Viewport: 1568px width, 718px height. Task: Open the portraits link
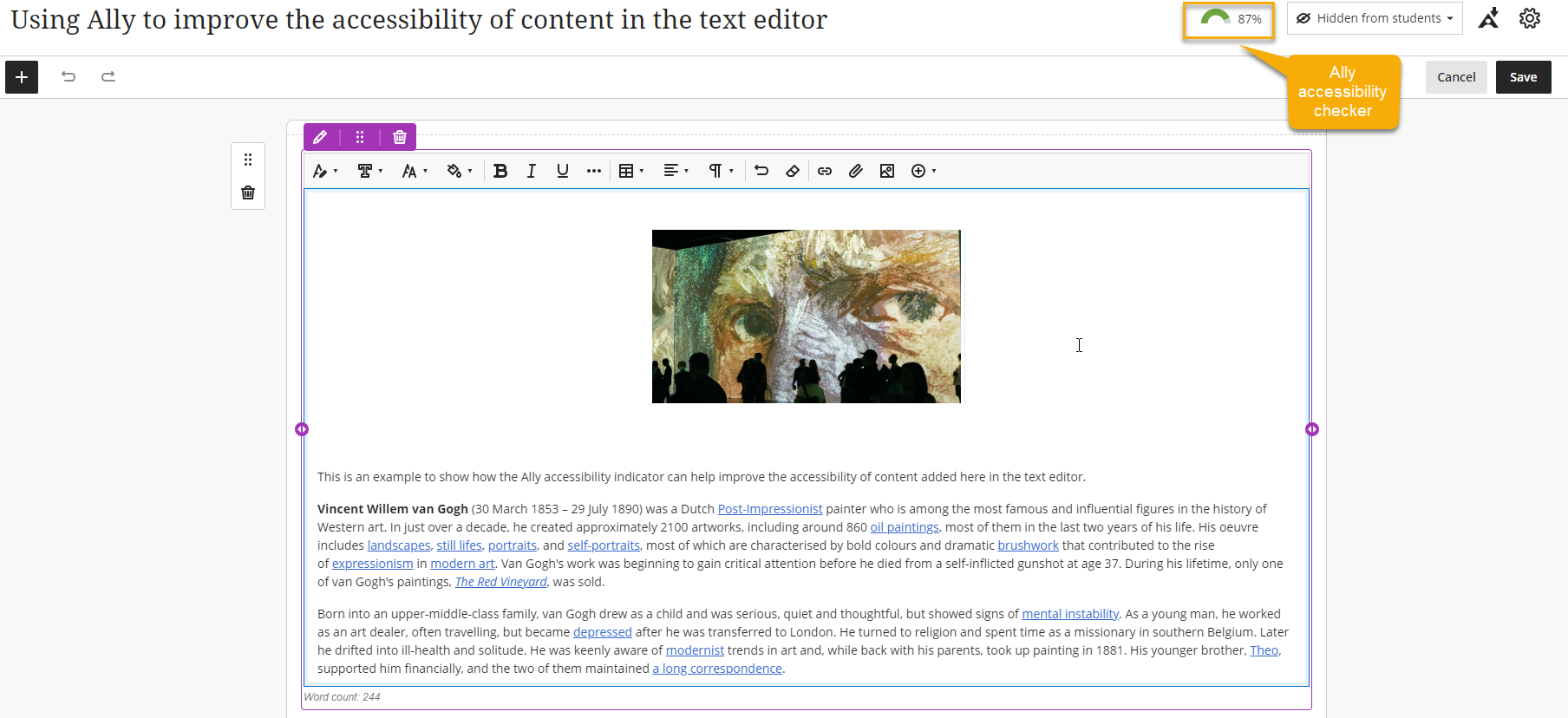(x=513, y=545)
